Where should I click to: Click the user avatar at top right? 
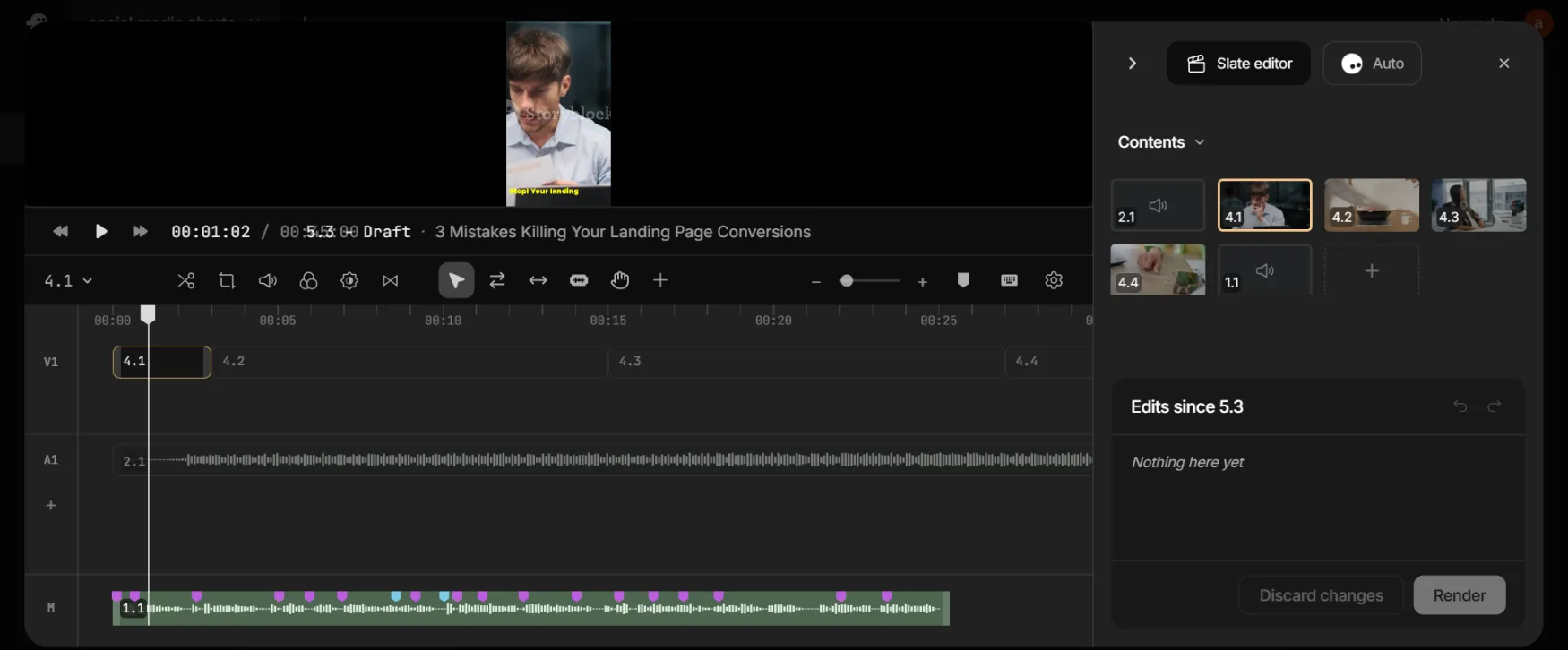1538,22
